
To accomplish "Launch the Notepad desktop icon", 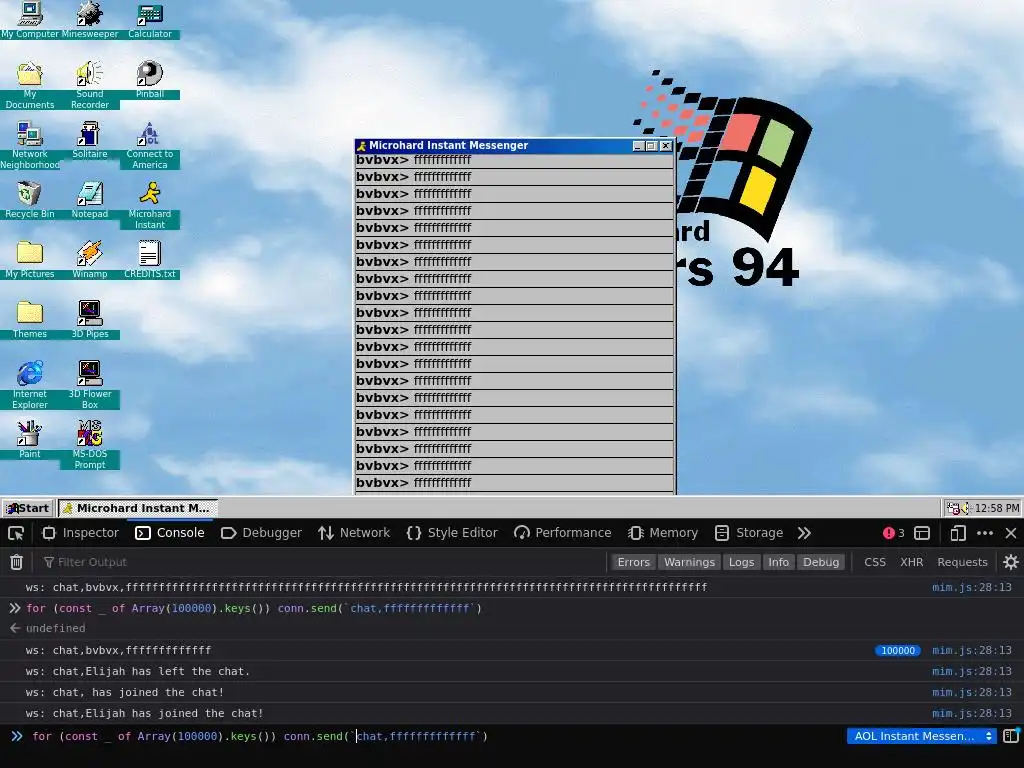I will (x=89, y=200).
